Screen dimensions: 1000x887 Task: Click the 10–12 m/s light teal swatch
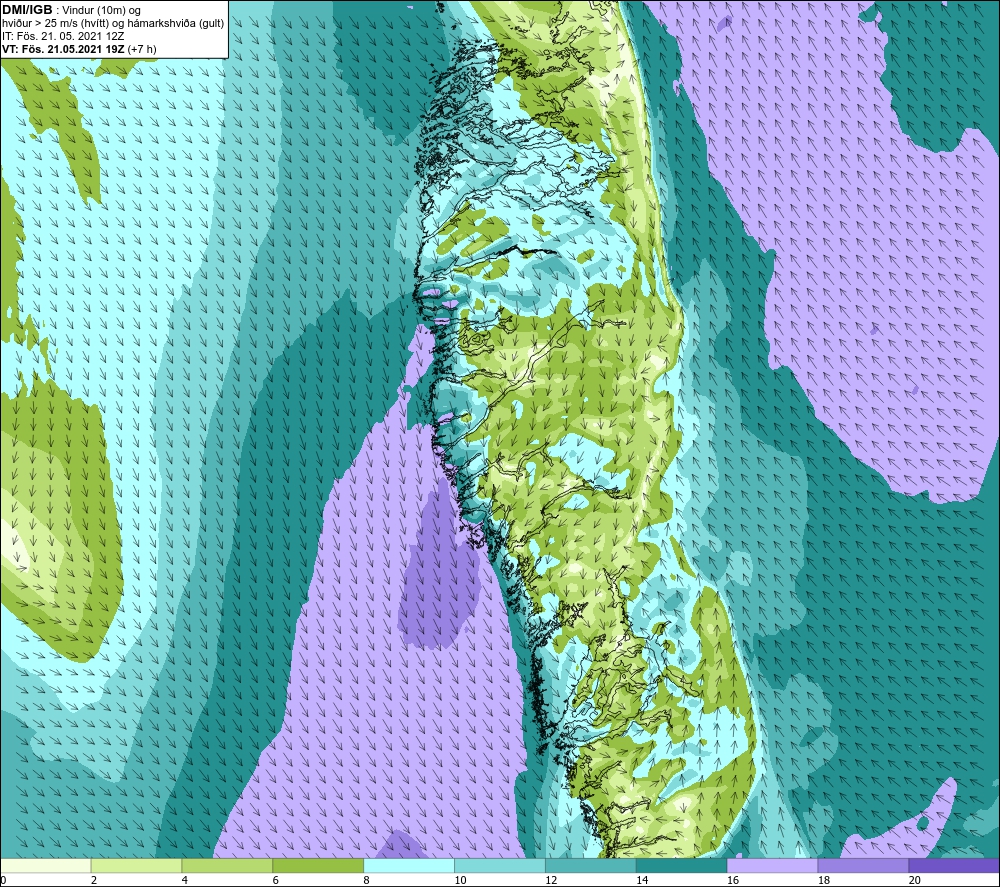pos(499,866)
